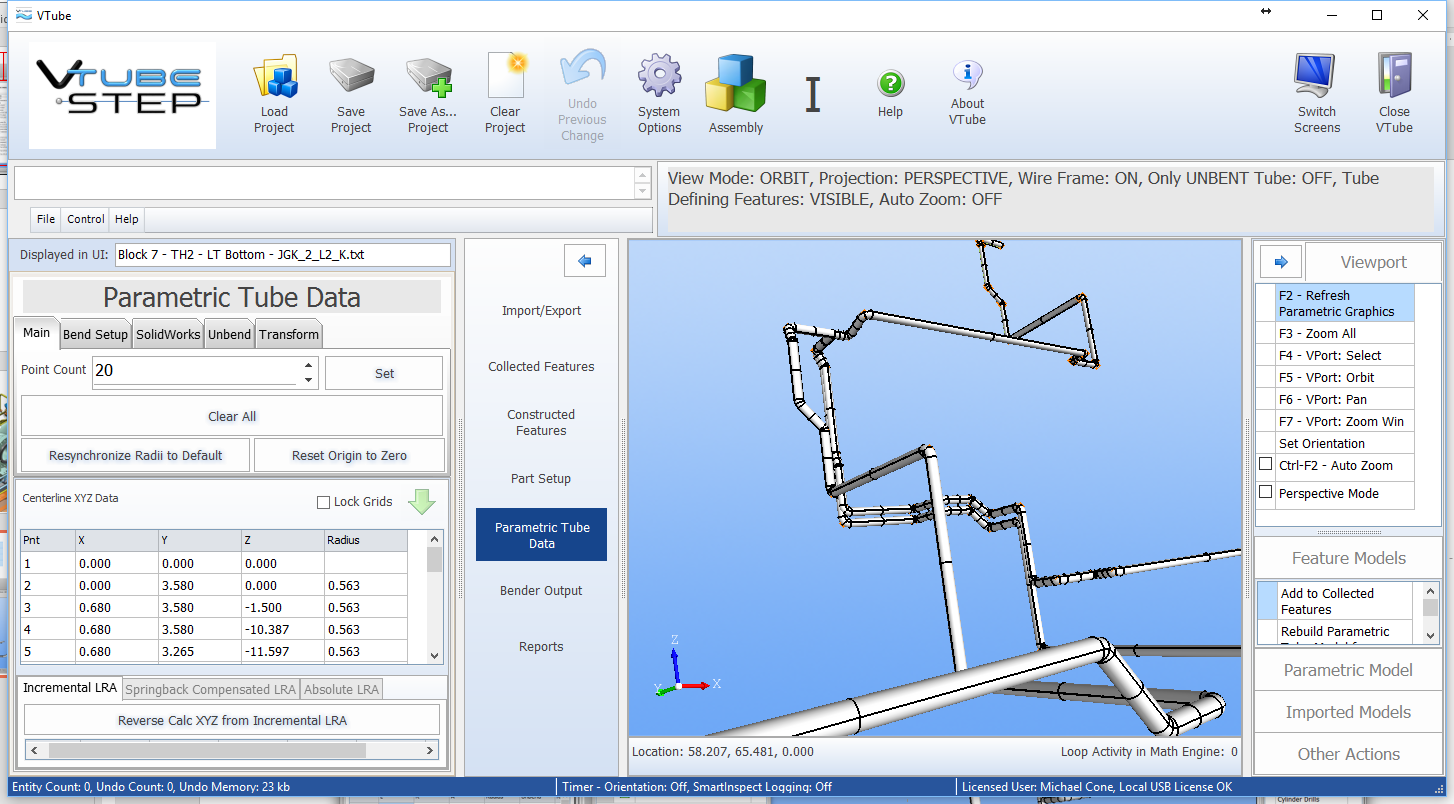Open Save As Project from the toolbar
The width and height of the screenshot is (1454, 804).
point(428,78)
